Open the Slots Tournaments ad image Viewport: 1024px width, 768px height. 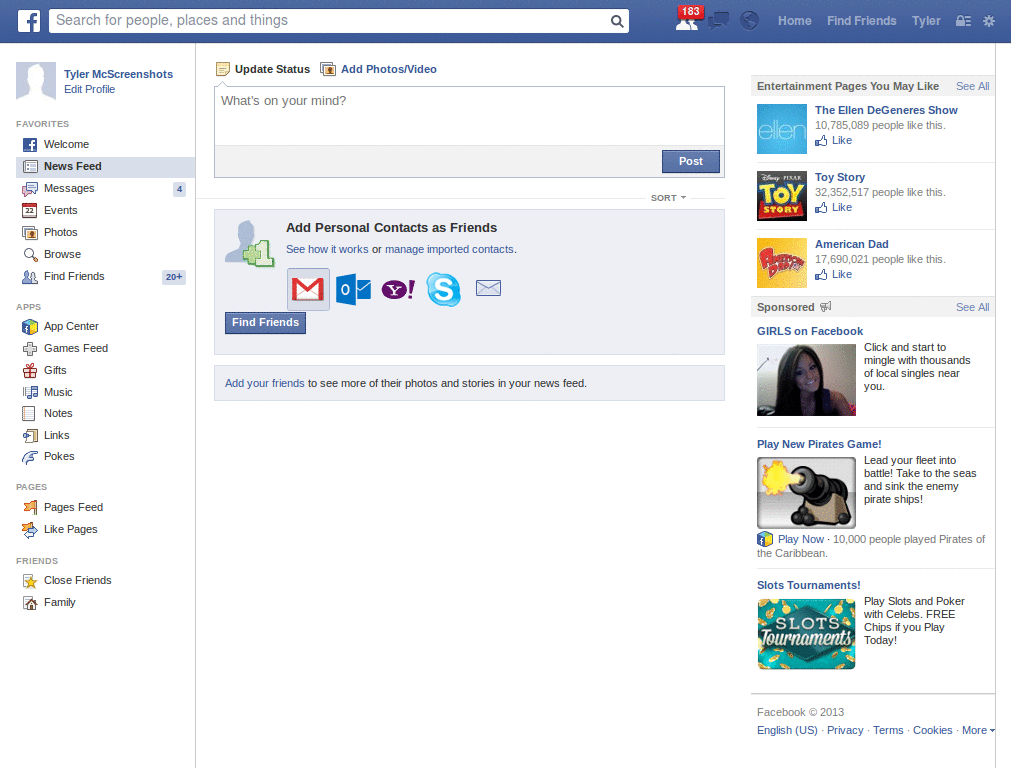806,634
